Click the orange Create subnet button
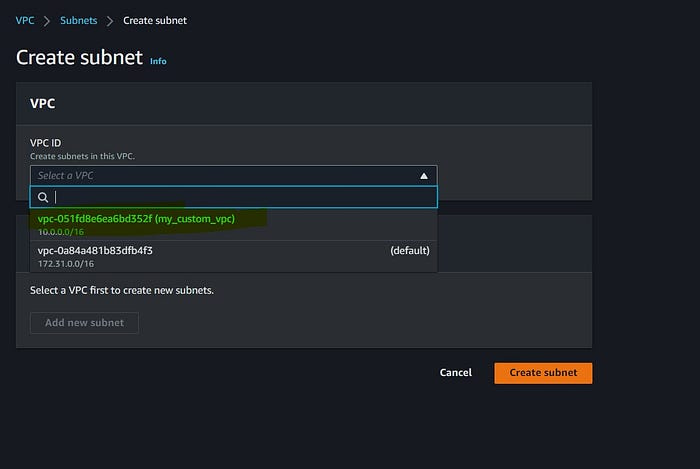700x469 pixels. (x=543, y=373)
